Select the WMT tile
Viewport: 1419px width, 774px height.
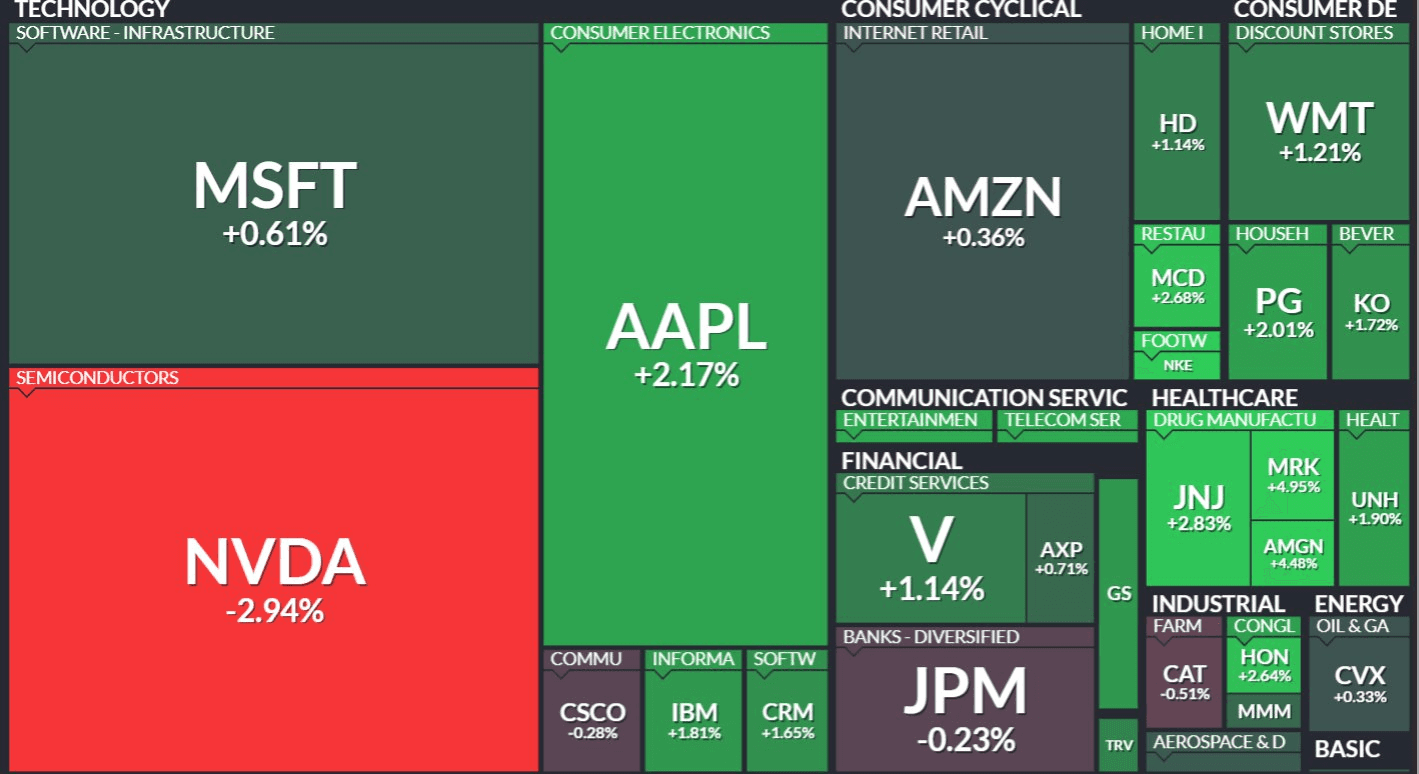pyautogui.click(x=1319, y=131)
